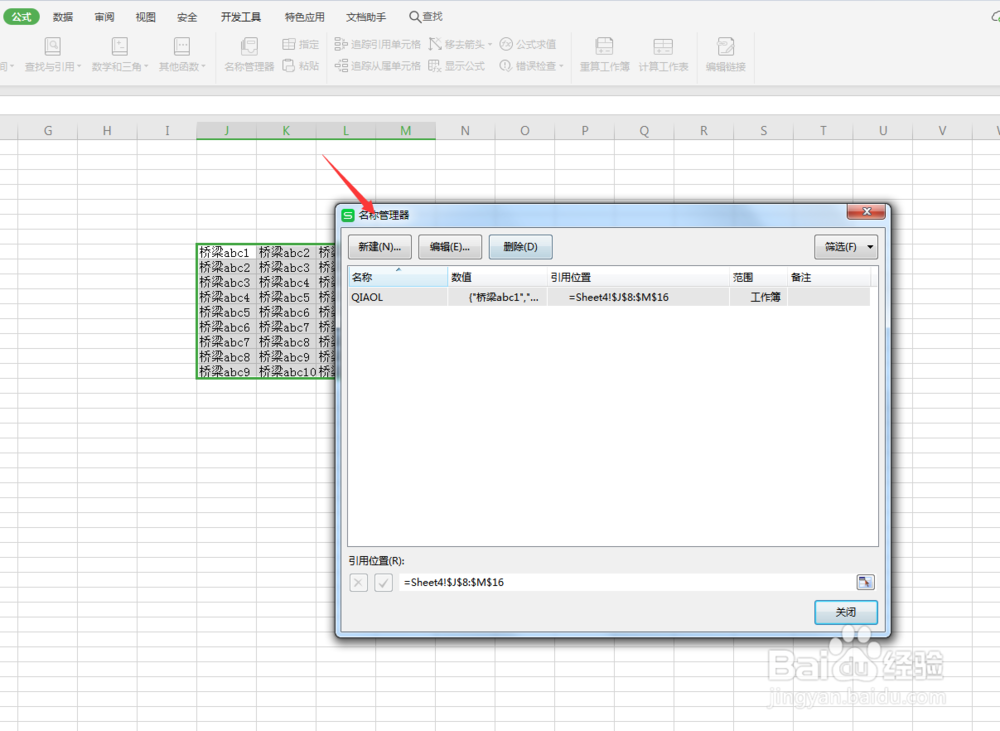Switch to the 视图 tab

(145, 17)
